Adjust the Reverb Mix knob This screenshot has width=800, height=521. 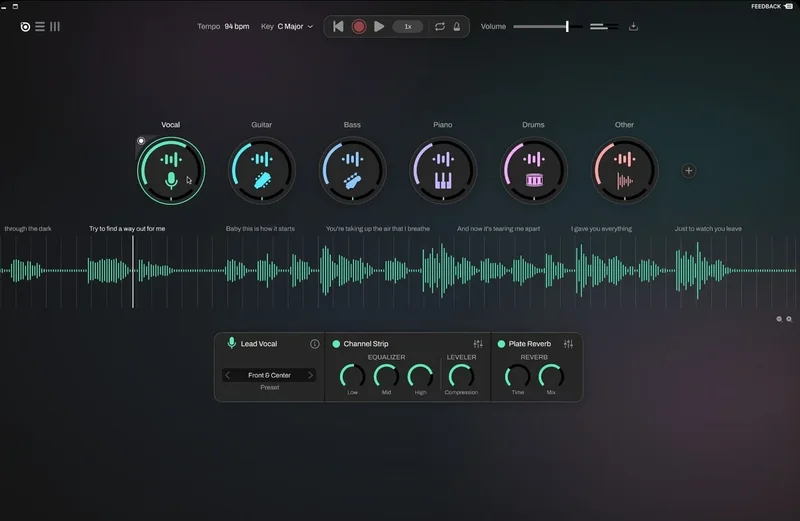tap(551, 377)
